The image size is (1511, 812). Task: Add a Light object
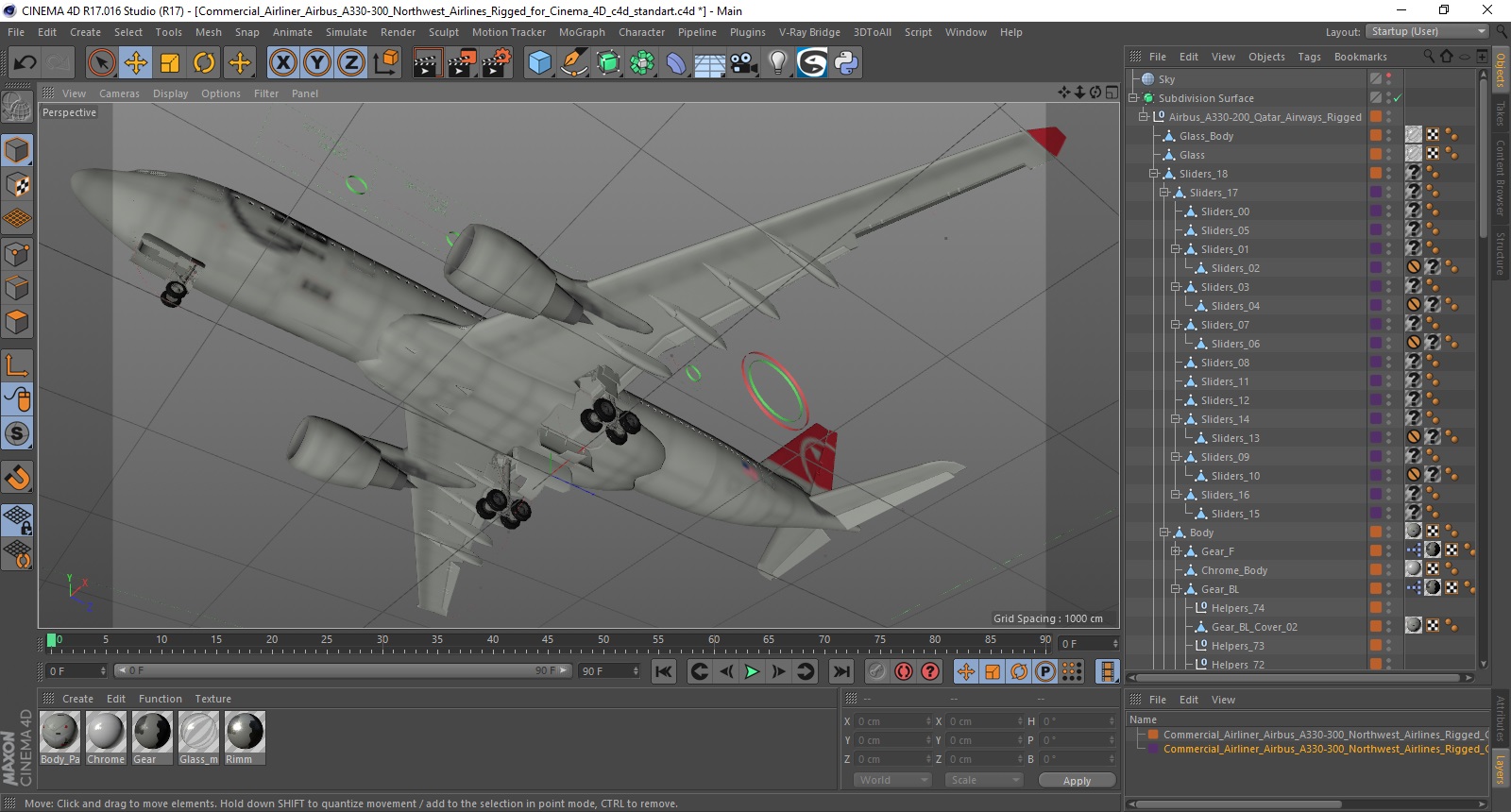(x=778, y=63)
